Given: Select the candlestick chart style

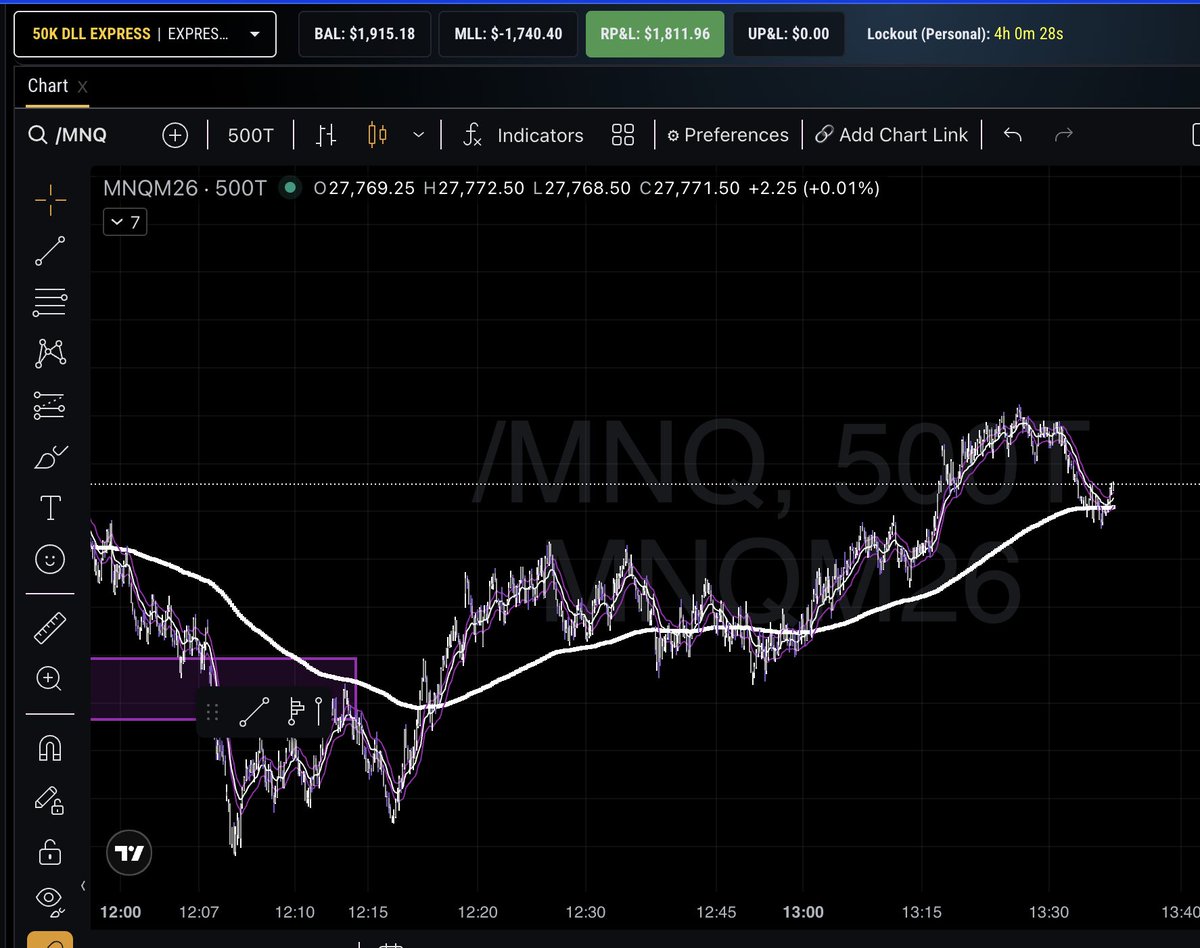Looking at the screenshot, I should pyautogui.click(x=377, y=135).
